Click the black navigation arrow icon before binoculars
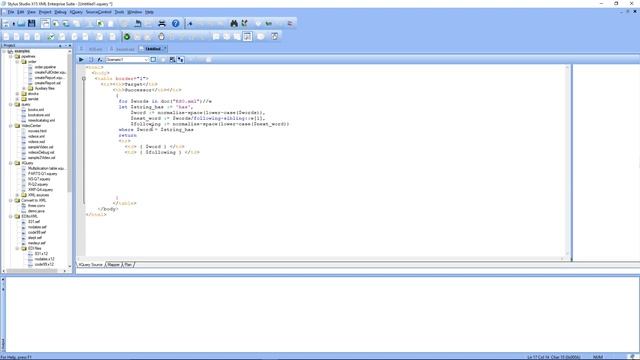Viewport: 640px width, 360px height. (190, 24)
